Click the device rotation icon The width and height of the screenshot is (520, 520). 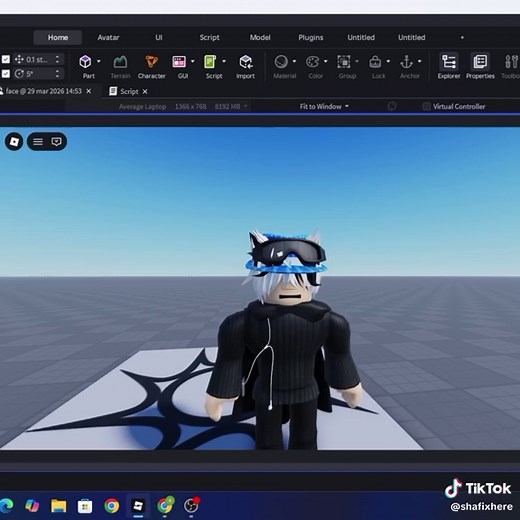click(x=392, y=106)
